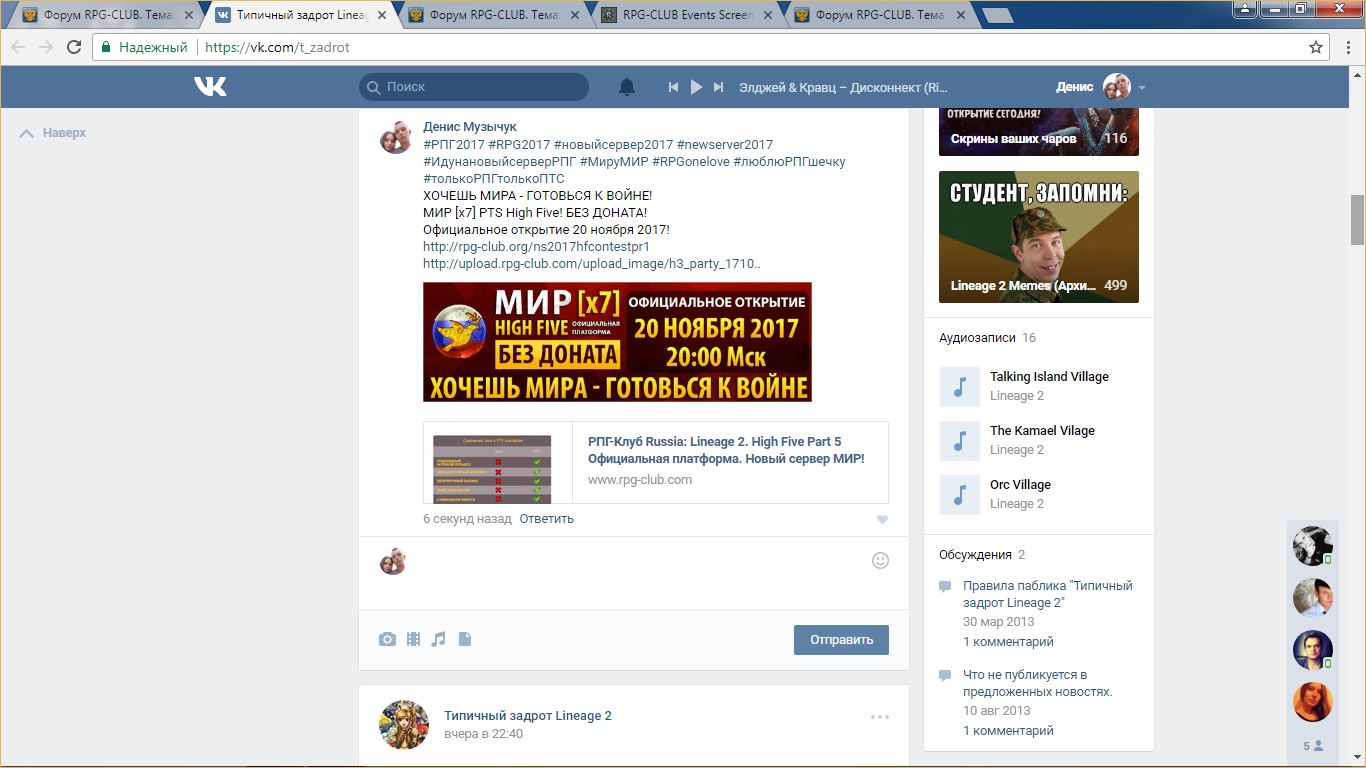This screenshot has height=768, width=1366.
Task: Click the browser reload button
Action: pyautogui.click(x=73, y=47)
